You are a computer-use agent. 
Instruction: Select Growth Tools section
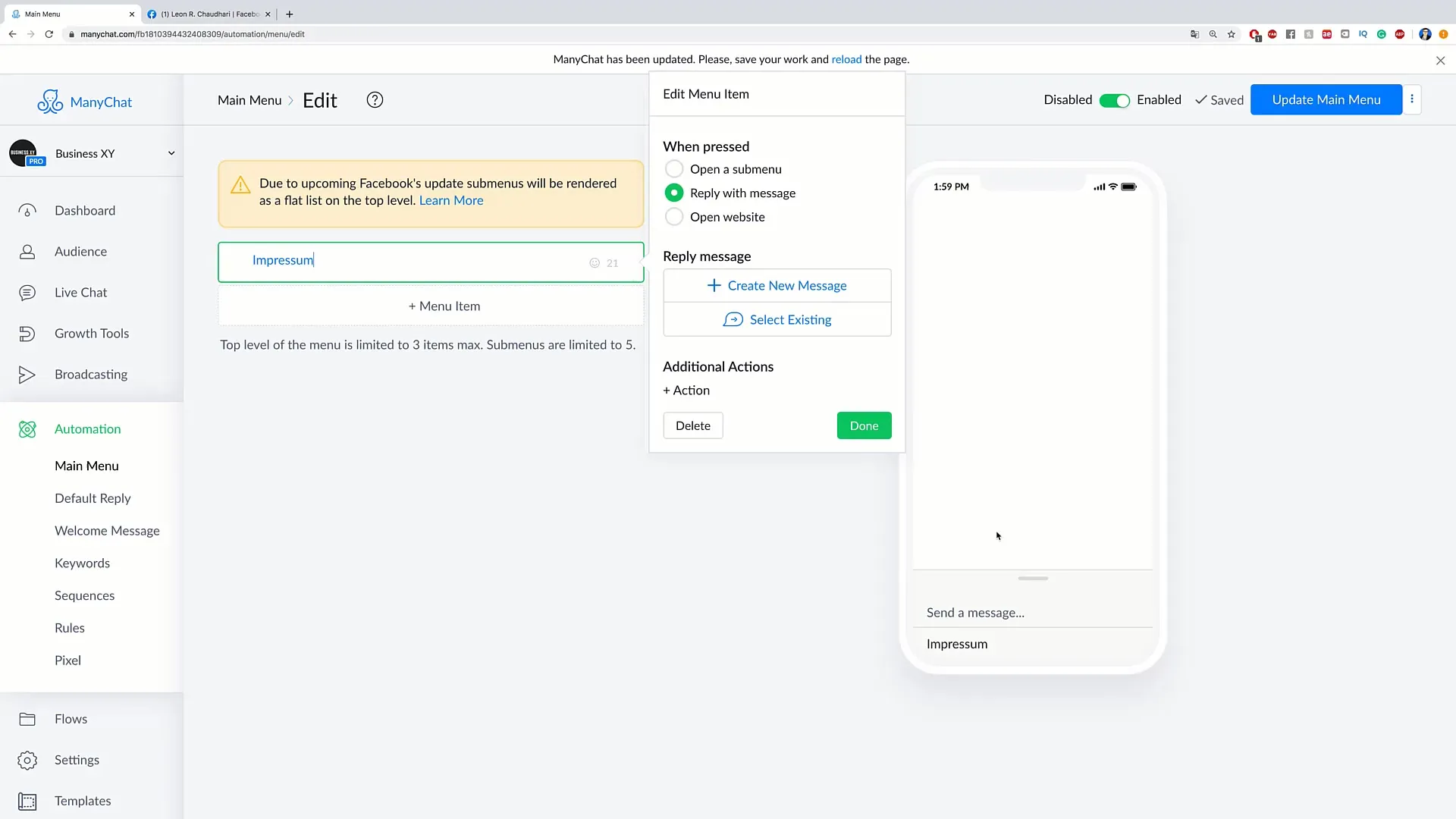[x=92, y=333]
